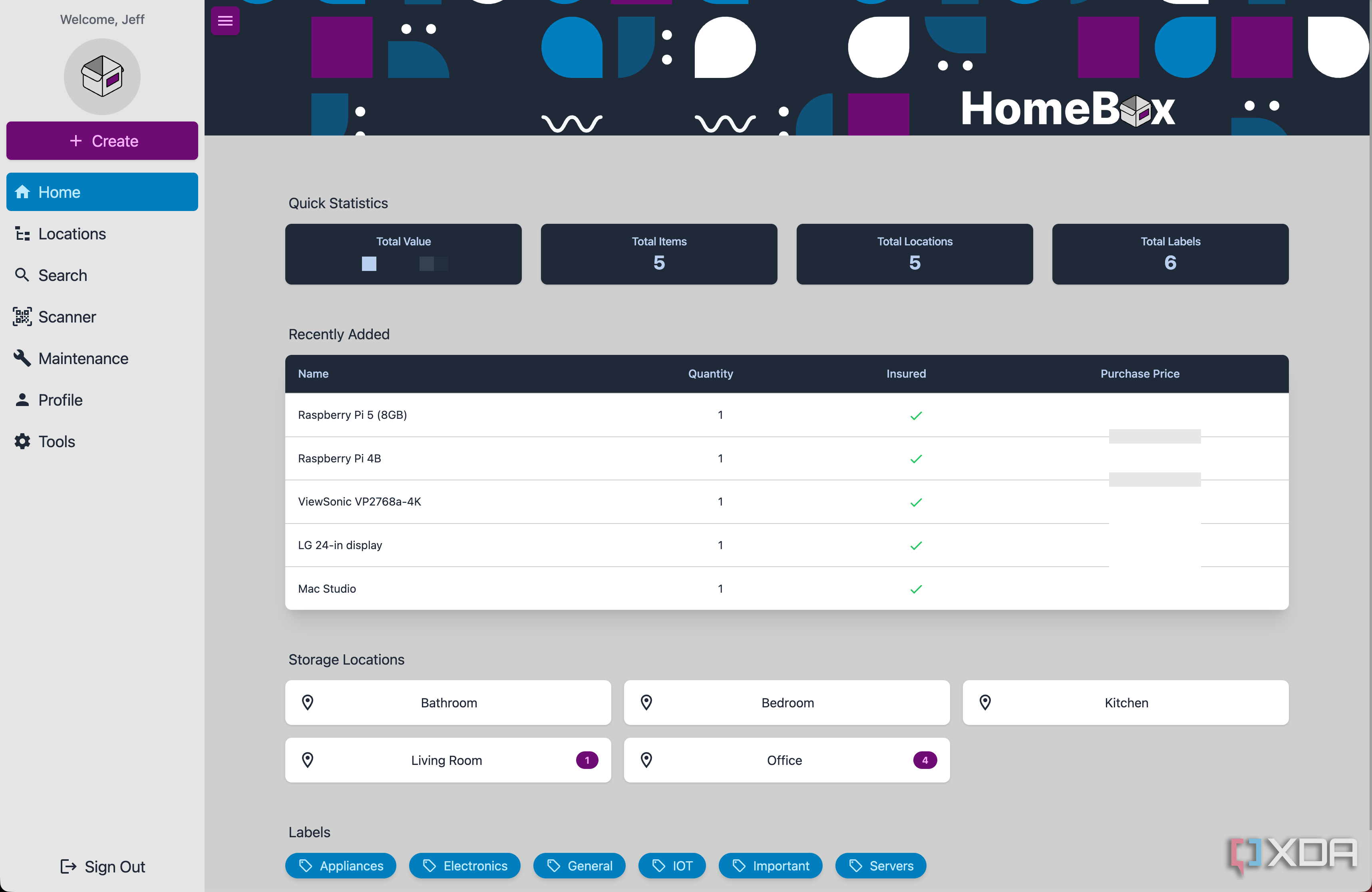Click the Home house icon in sidebar
Image resolution: width=1372 pixels, height=892 pixels.
[22, 192]
